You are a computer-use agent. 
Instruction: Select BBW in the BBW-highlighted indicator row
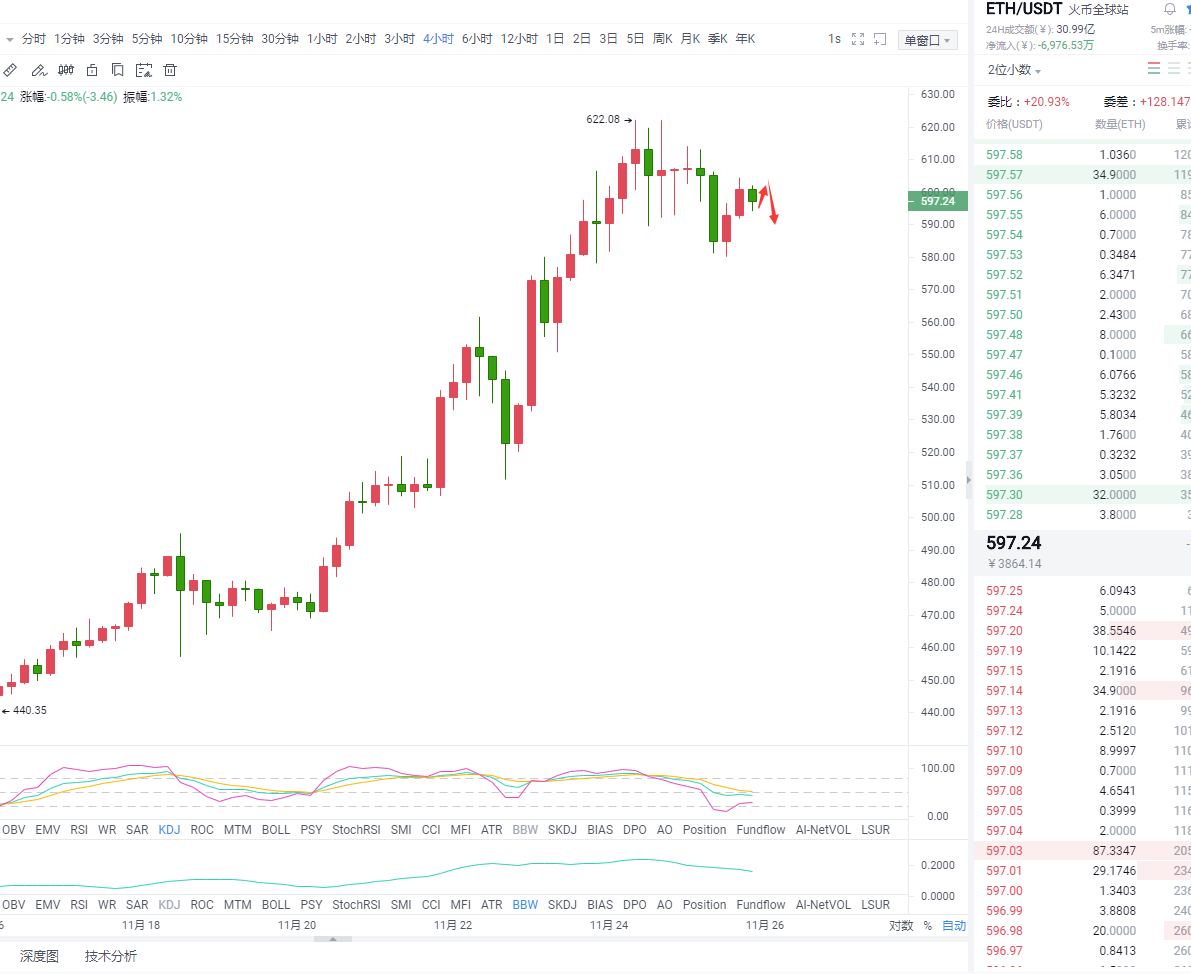(525, 905)
